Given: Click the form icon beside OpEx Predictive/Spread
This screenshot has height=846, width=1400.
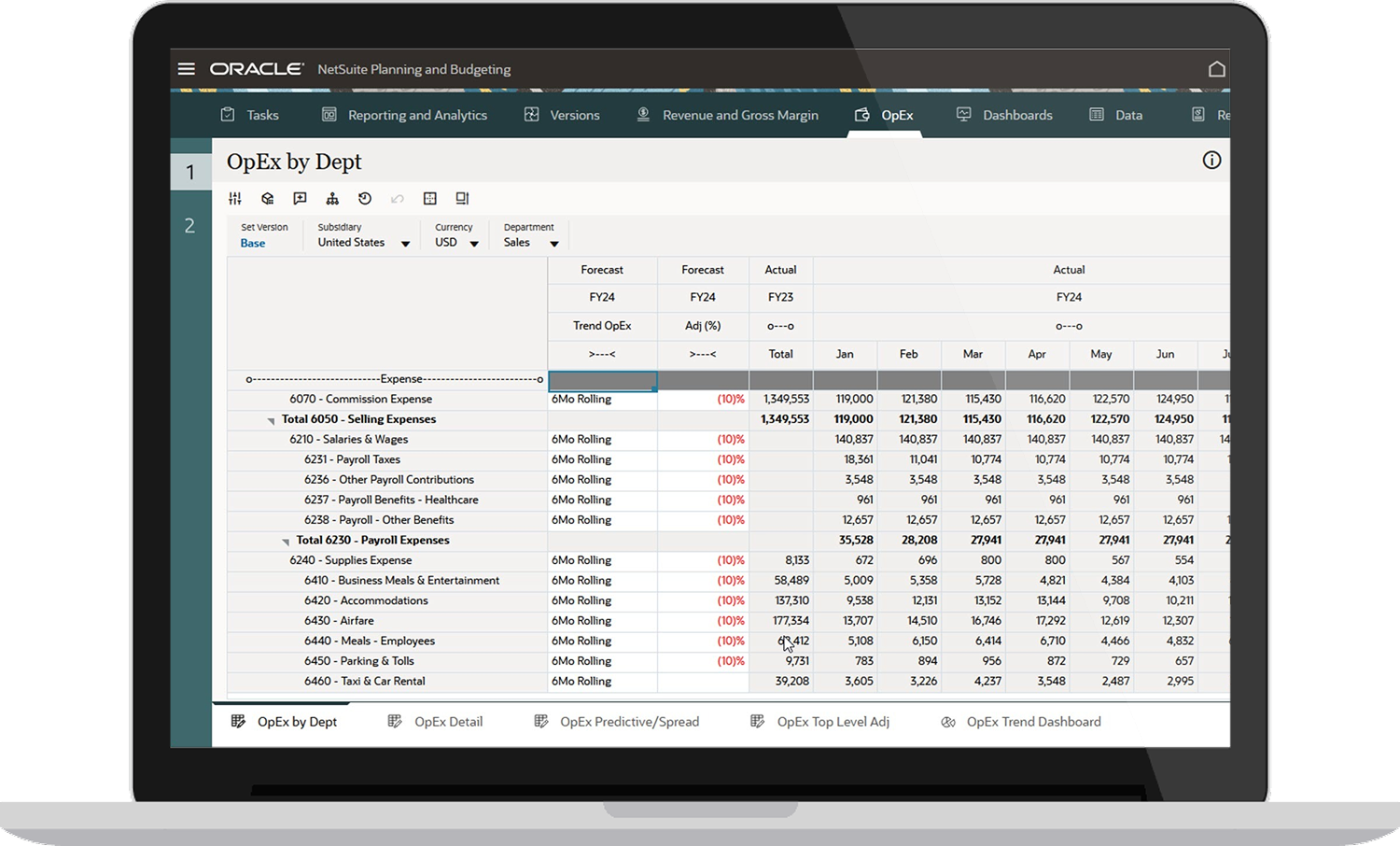Looking at the screenshot, I should tap(541, 722).
